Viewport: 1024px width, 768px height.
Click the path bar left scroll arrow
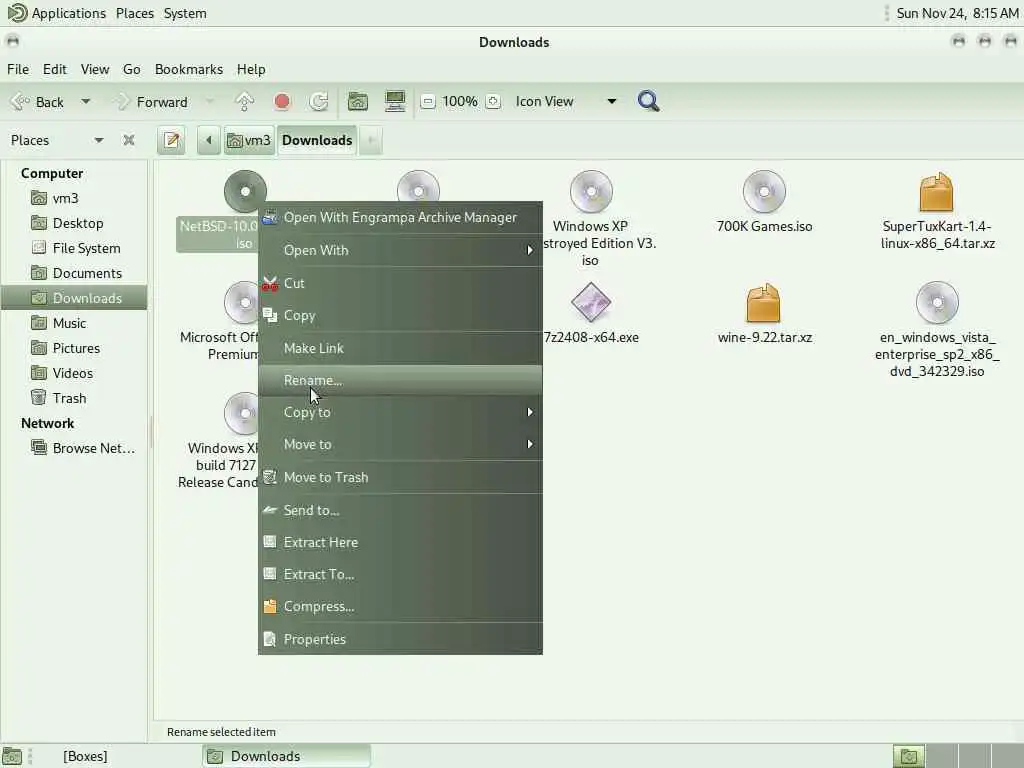click(209, 140)
